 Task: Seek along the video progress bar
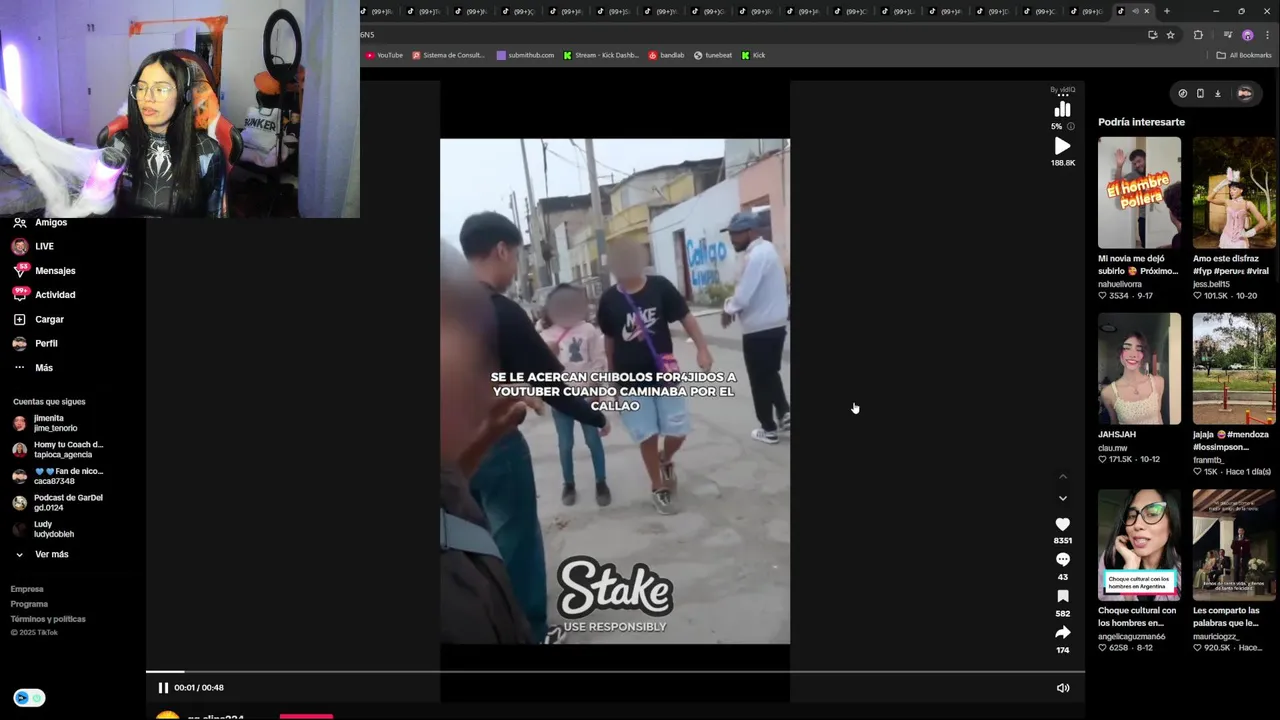click(615, 672)
